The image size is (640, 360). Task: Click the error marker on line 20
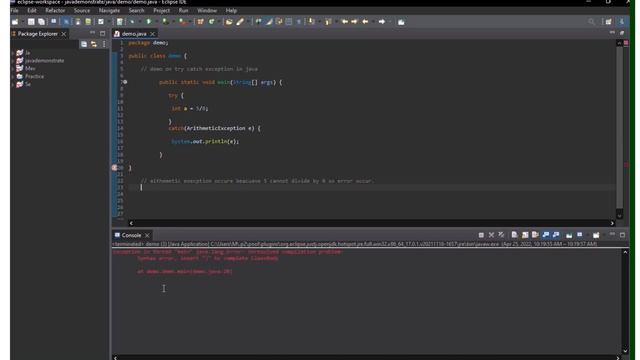coord(115,168)
